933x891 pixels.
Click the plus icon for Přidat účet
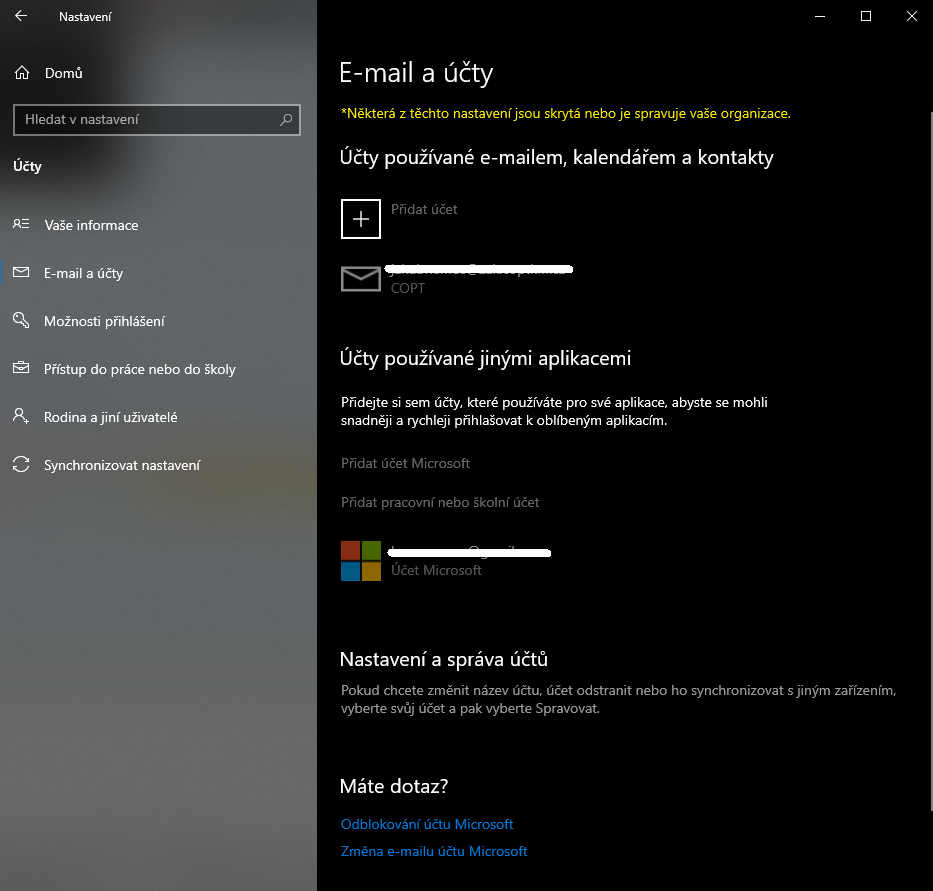pos(361,219)
